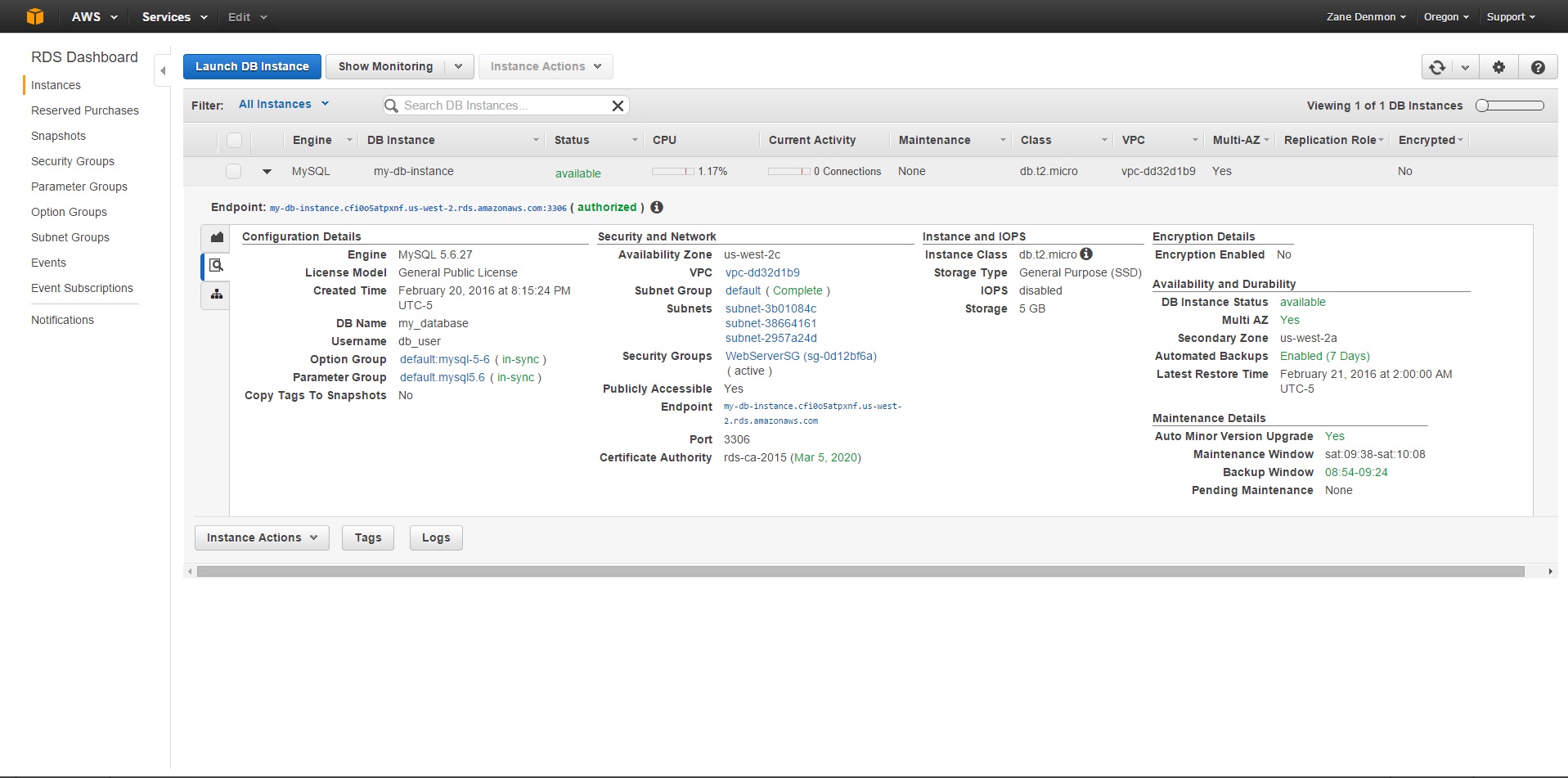Click the CPU usage bar showing 1.17%

click(673, 171)
